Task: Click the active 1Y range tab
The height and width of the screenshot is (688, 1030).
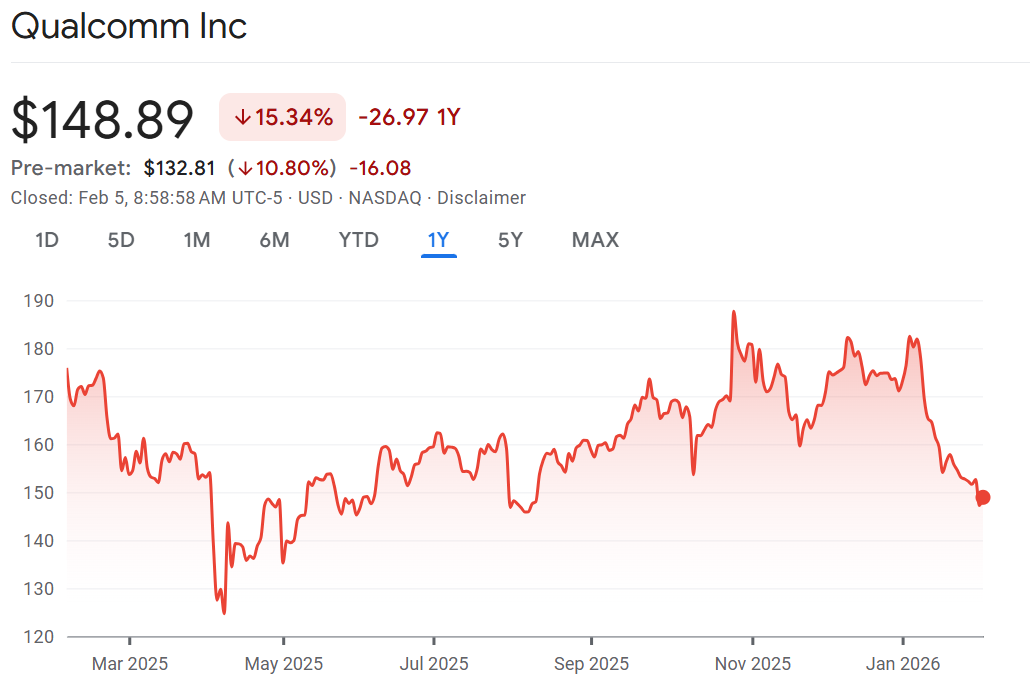Action: pyautogui.click(x=438, y=240)
